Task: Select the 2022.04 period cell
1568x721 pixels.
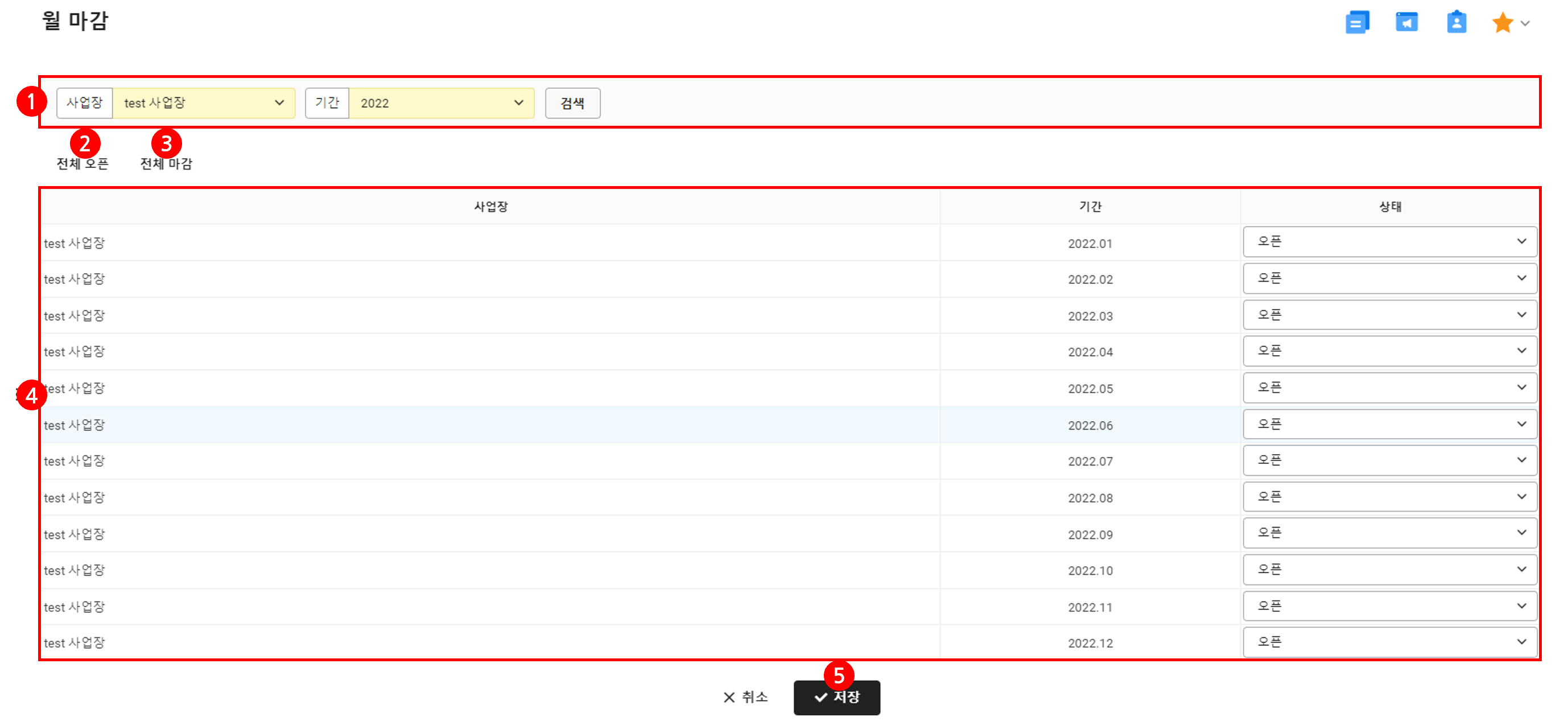Action: (1090, 352)
